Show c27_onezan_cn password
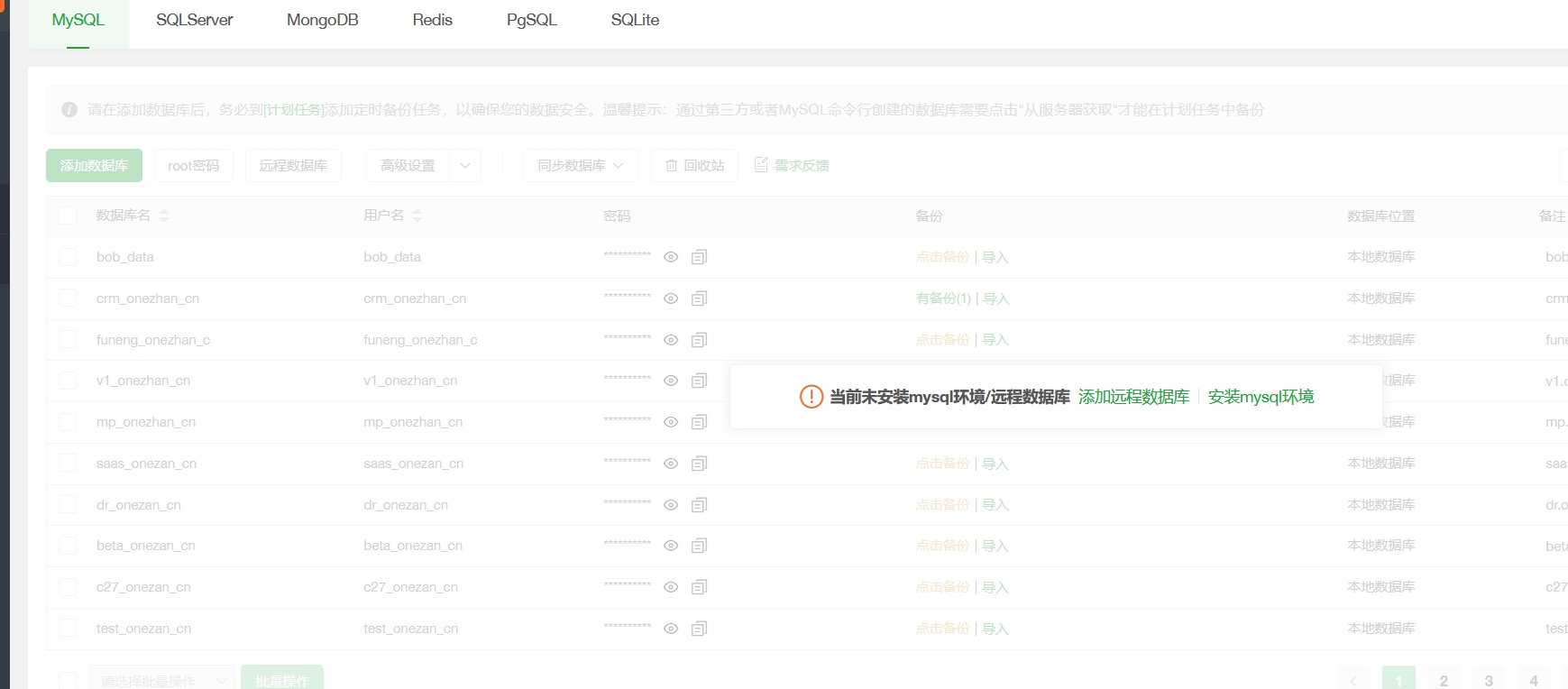This screenshot has height=689, width=1568. point(671,587)
